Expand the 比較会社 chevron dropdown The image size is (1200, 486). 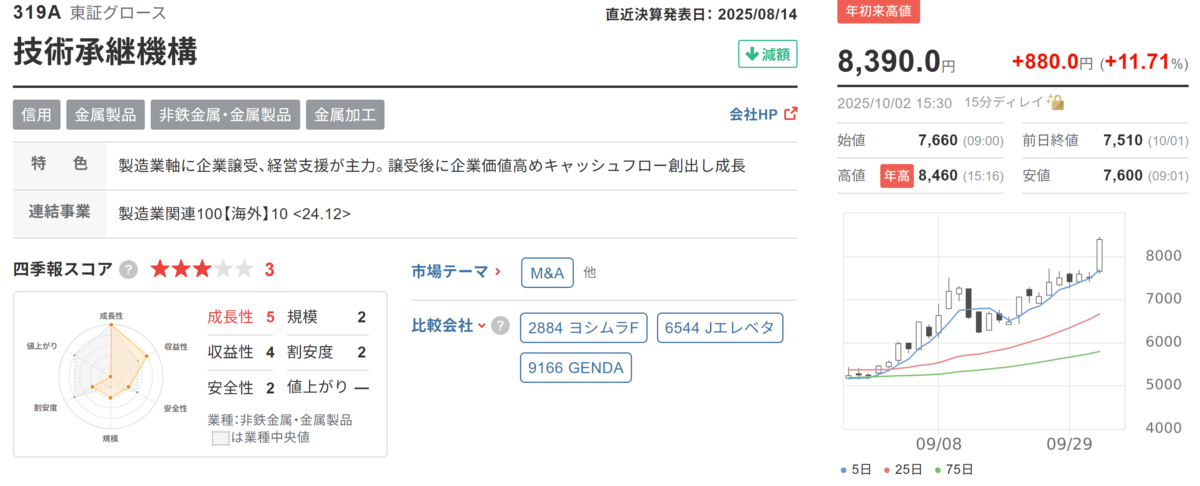[482, 326]
